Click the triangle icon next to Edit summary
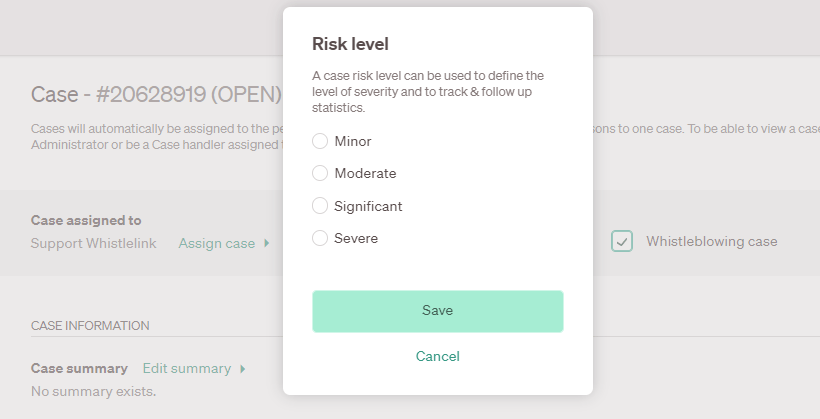Viewport: 820px width, 419px height. click(x=242, y=368)
